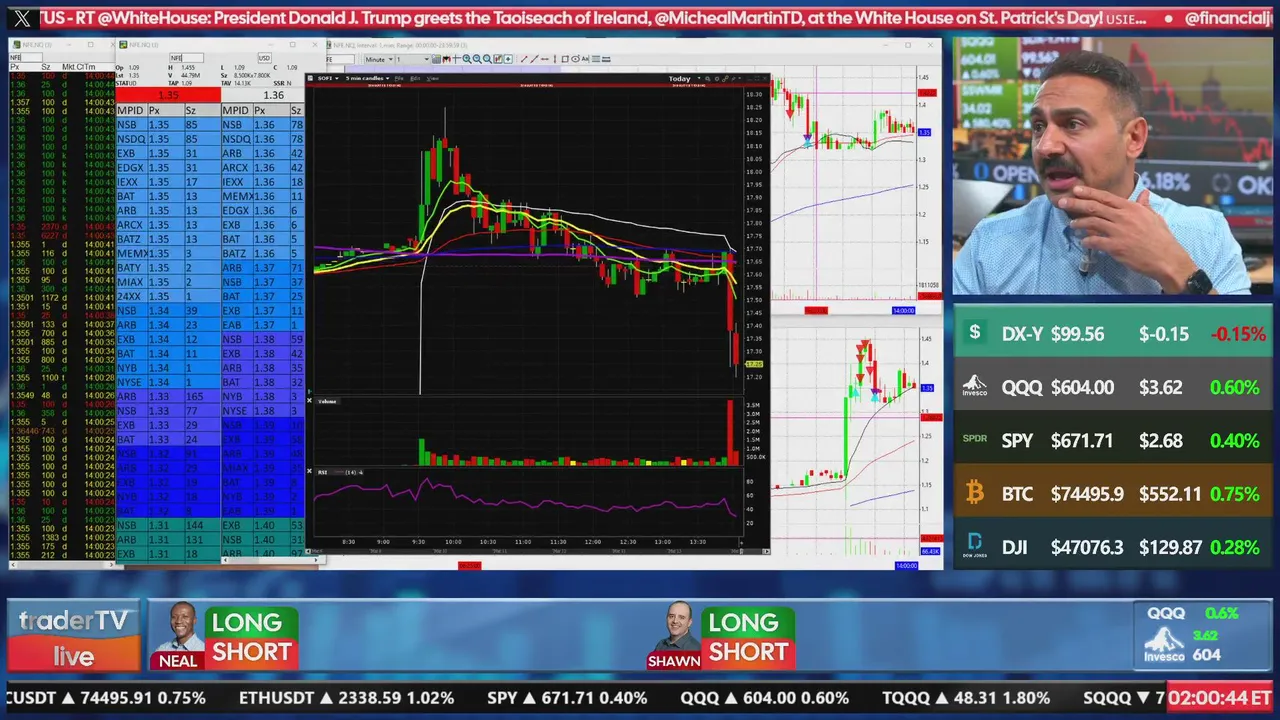1280x720 pixels.
Task: Click the 1.36 ask price box
Action: (273, 95)
